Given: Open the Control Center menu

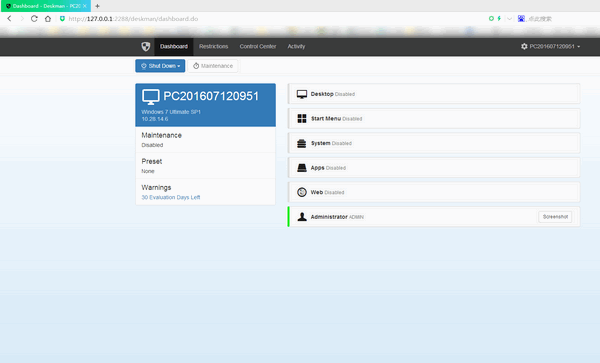Looking at the screenshot, I should point(258,46).
